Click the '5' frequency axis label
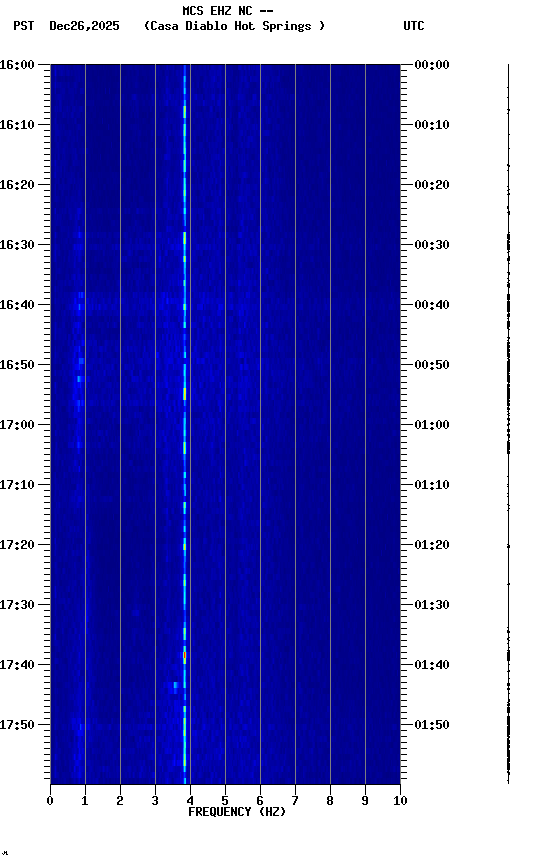This screenshot has height=864, width=552. point(225,801)
